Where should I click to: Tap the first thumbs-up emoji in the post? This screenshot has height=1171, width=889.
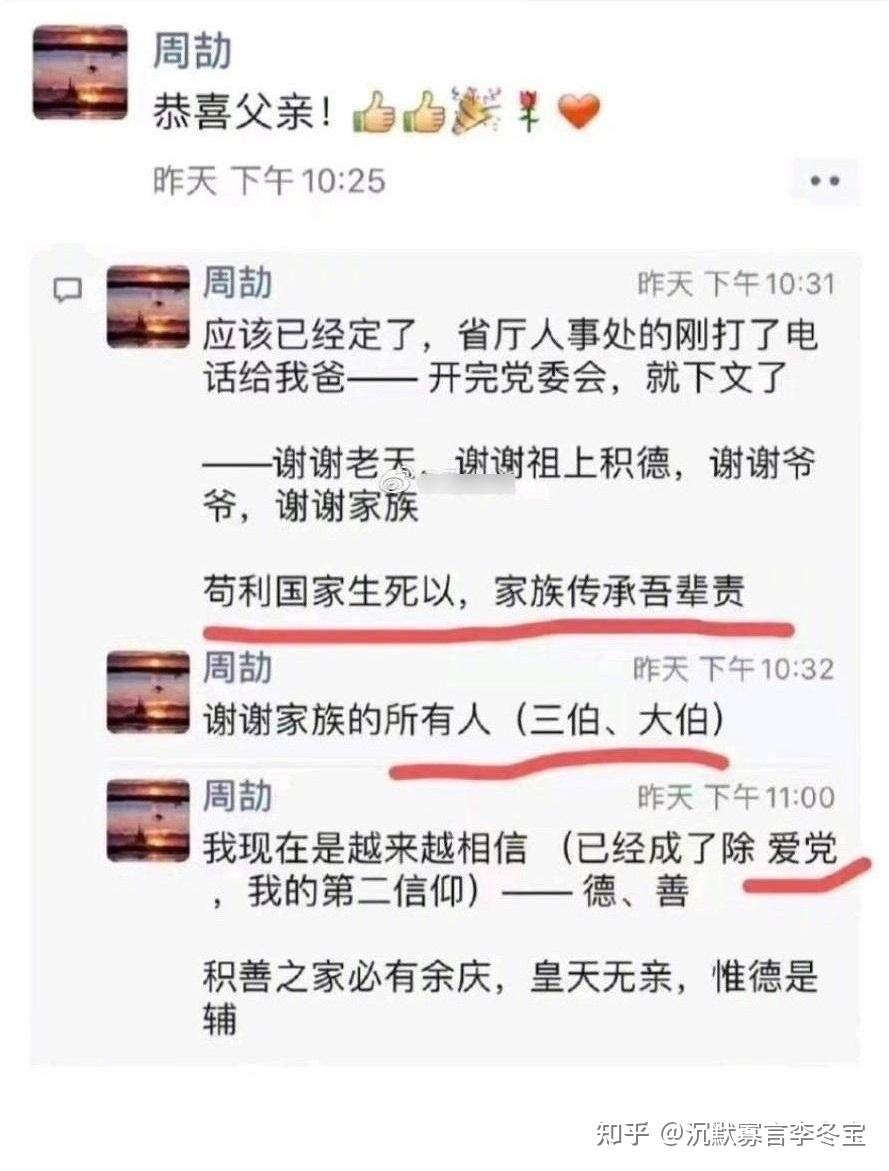coord(374,112)
